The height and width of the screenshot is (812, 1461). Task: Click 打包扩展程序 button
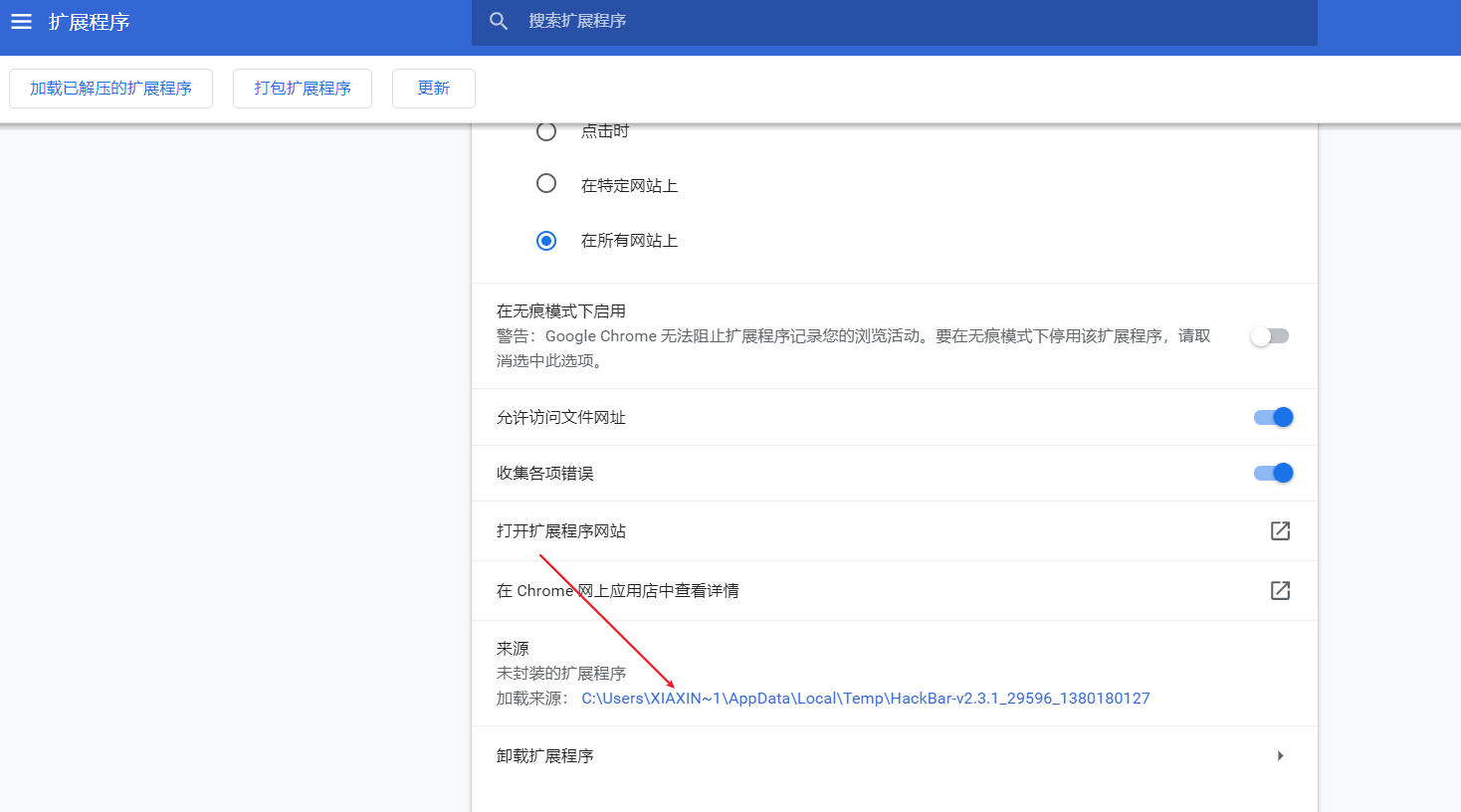pos(303,89)
